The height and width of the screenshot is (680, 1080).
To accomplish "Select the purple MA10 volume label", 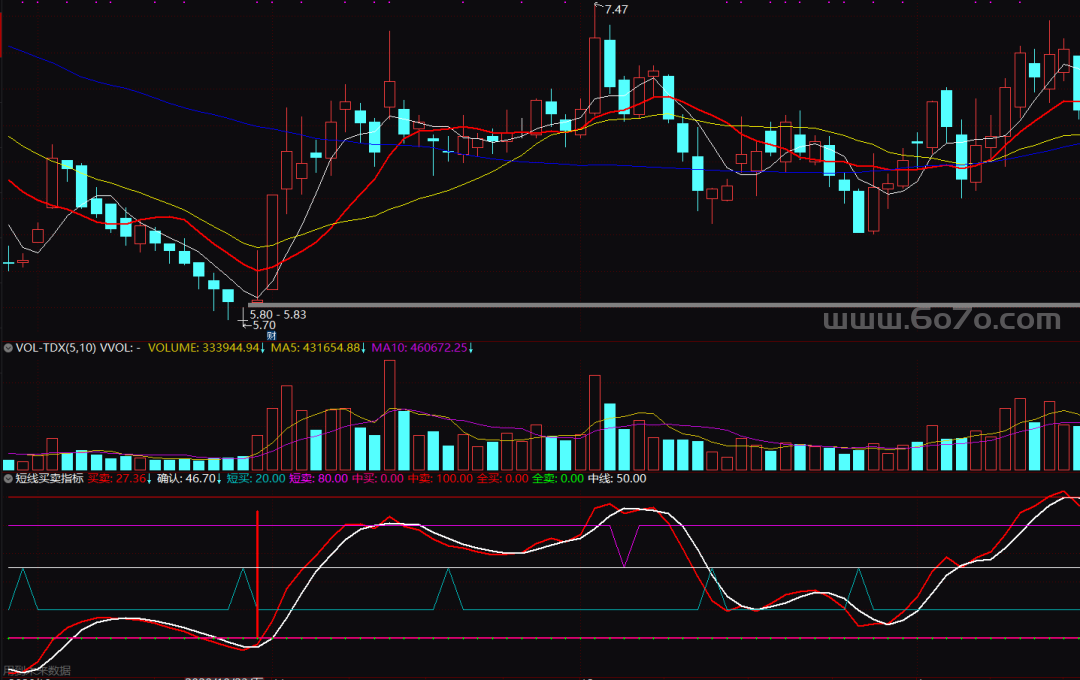I will point(419,348).
